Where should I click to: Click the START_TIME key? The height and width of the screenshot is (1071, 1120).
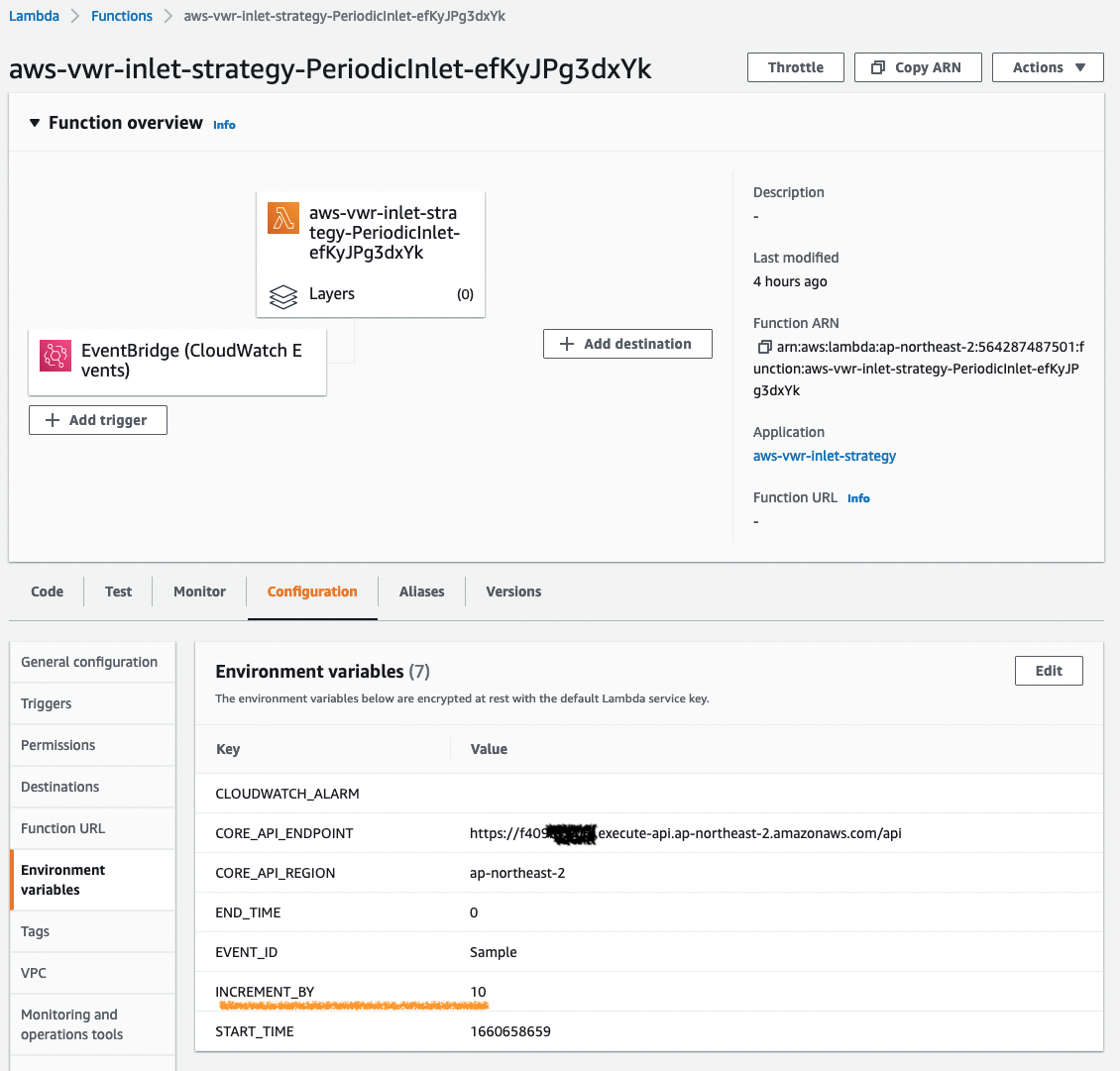[255, 1031]
